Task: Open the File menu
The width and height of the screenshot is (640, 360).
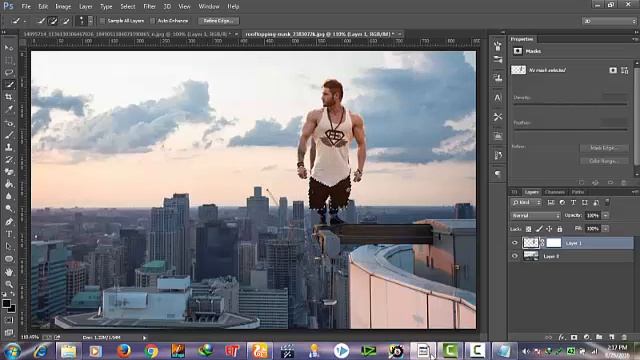Action: [26, 7]
